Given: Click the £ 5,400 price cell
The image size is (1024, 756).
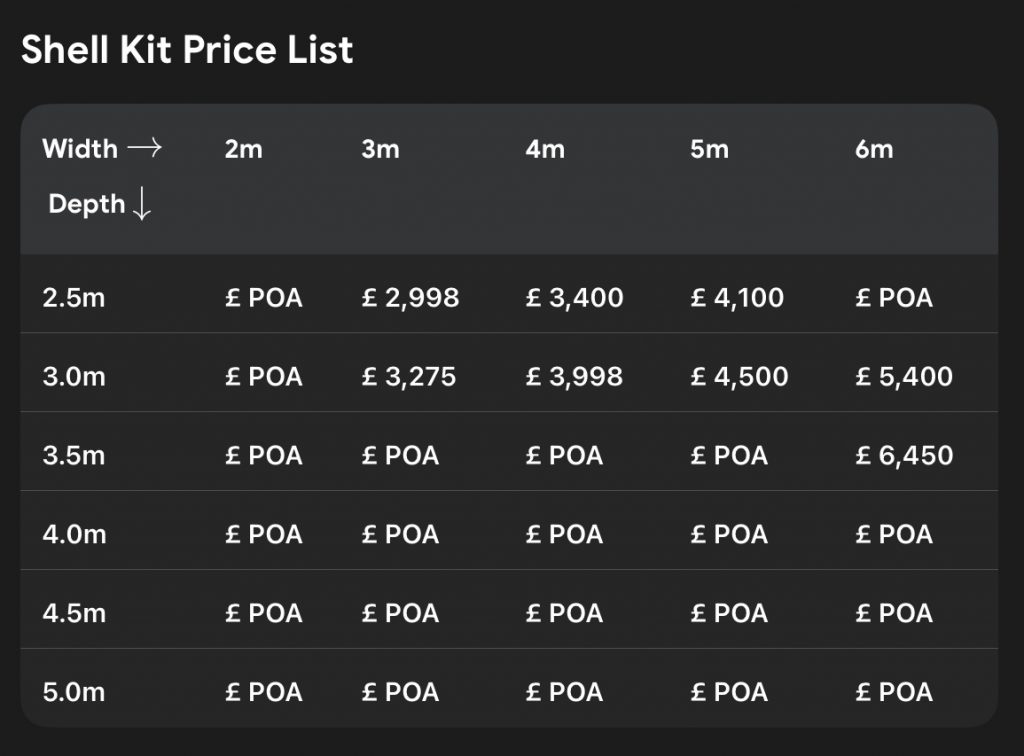Looking at the screenshot, I should point(904,376).
